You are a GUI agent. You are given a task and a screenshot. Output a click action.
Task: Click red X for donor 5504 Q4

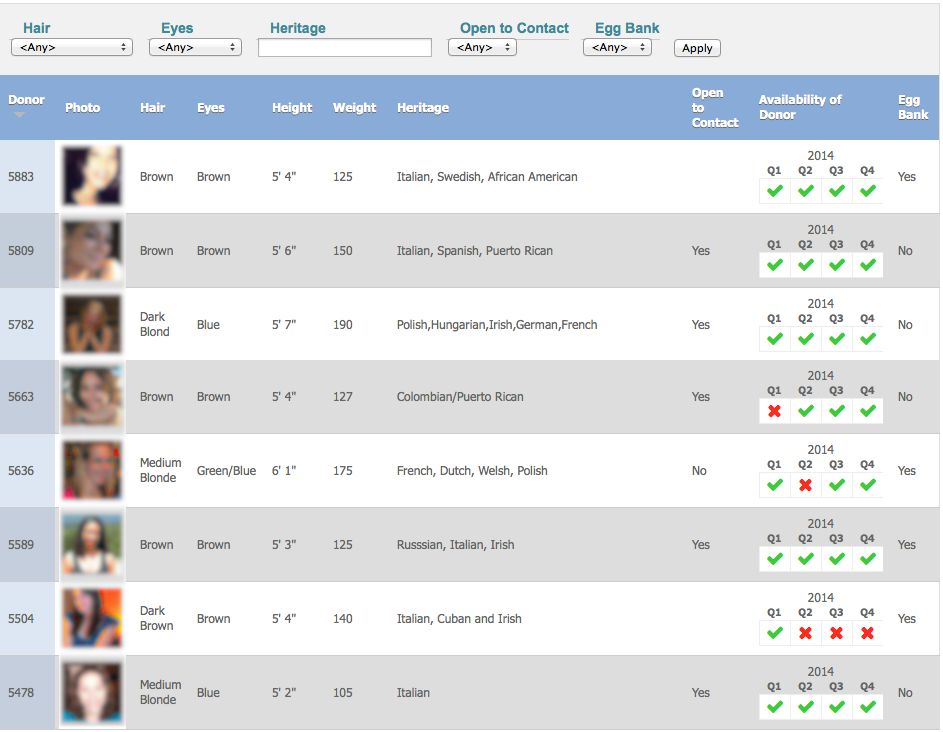coord(867,633)
